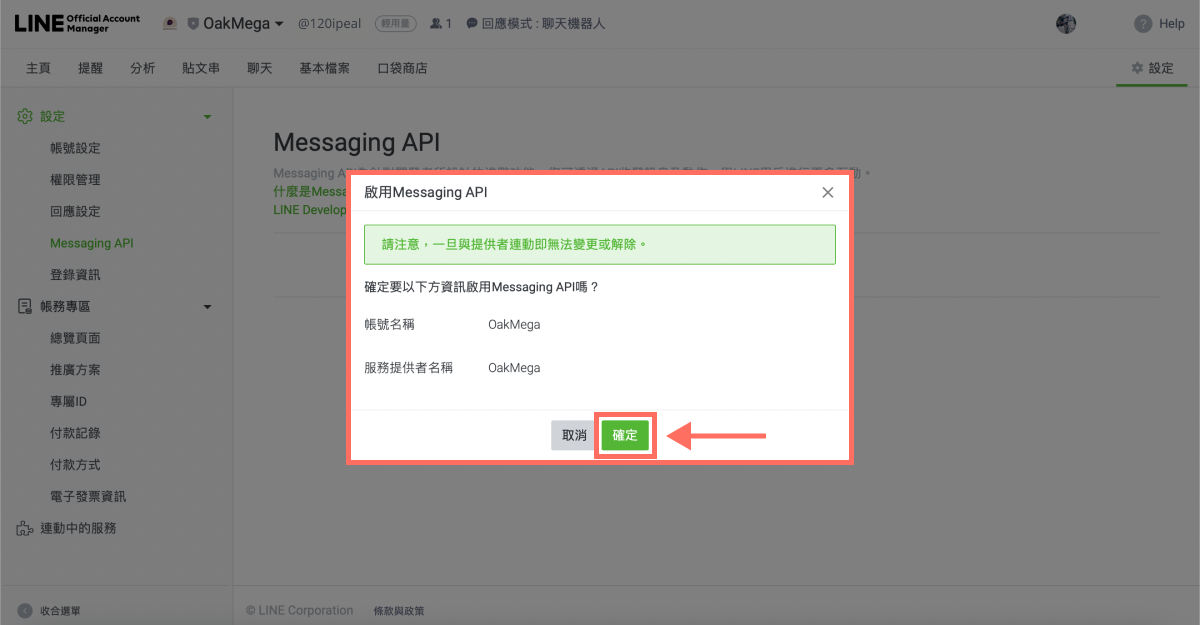This screenshot has width=1200, height=625.
Task: Open the 提醒 tab
Action: click(90, 68)
